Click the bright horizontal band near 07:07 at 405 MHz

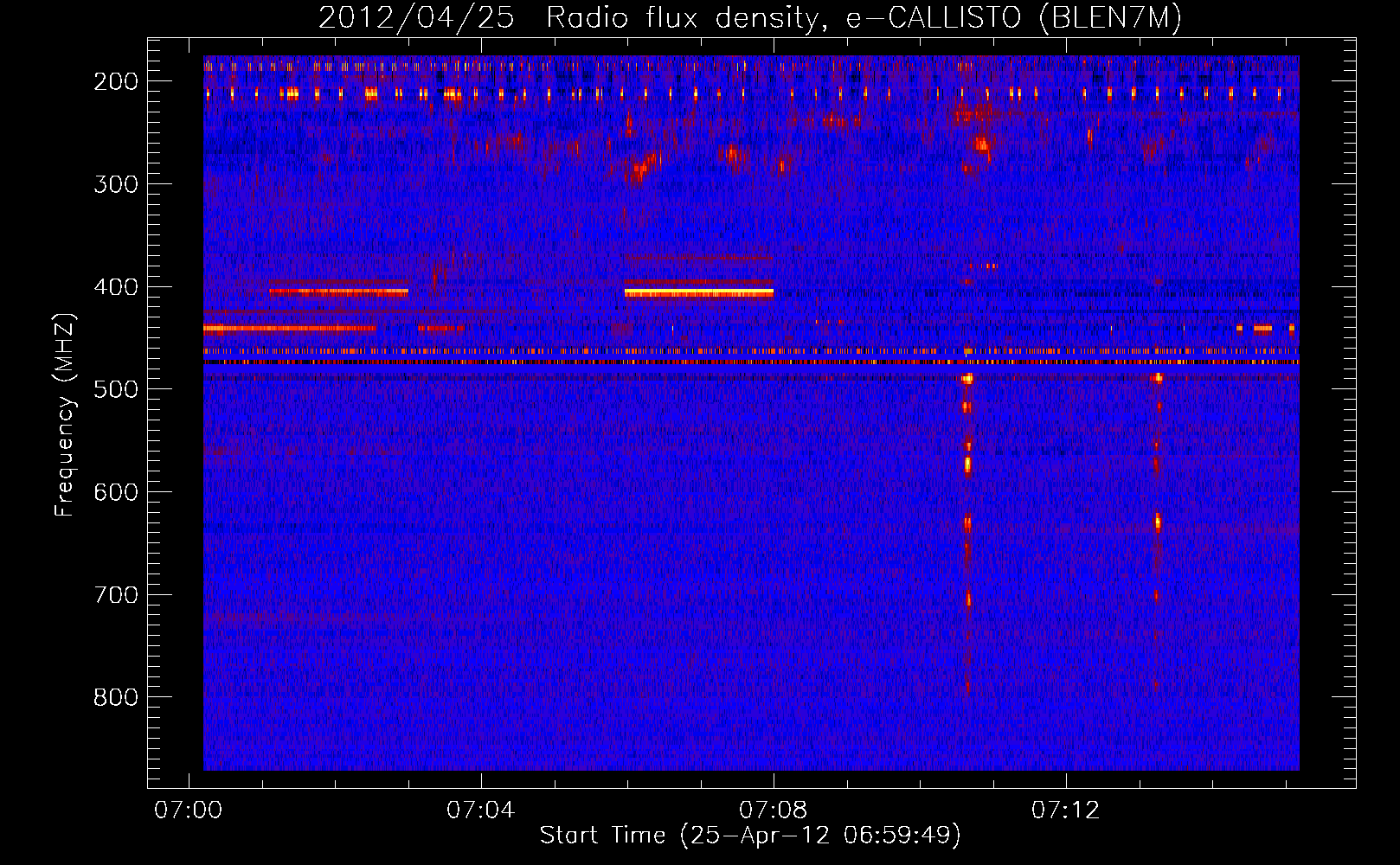click(699, 293)
